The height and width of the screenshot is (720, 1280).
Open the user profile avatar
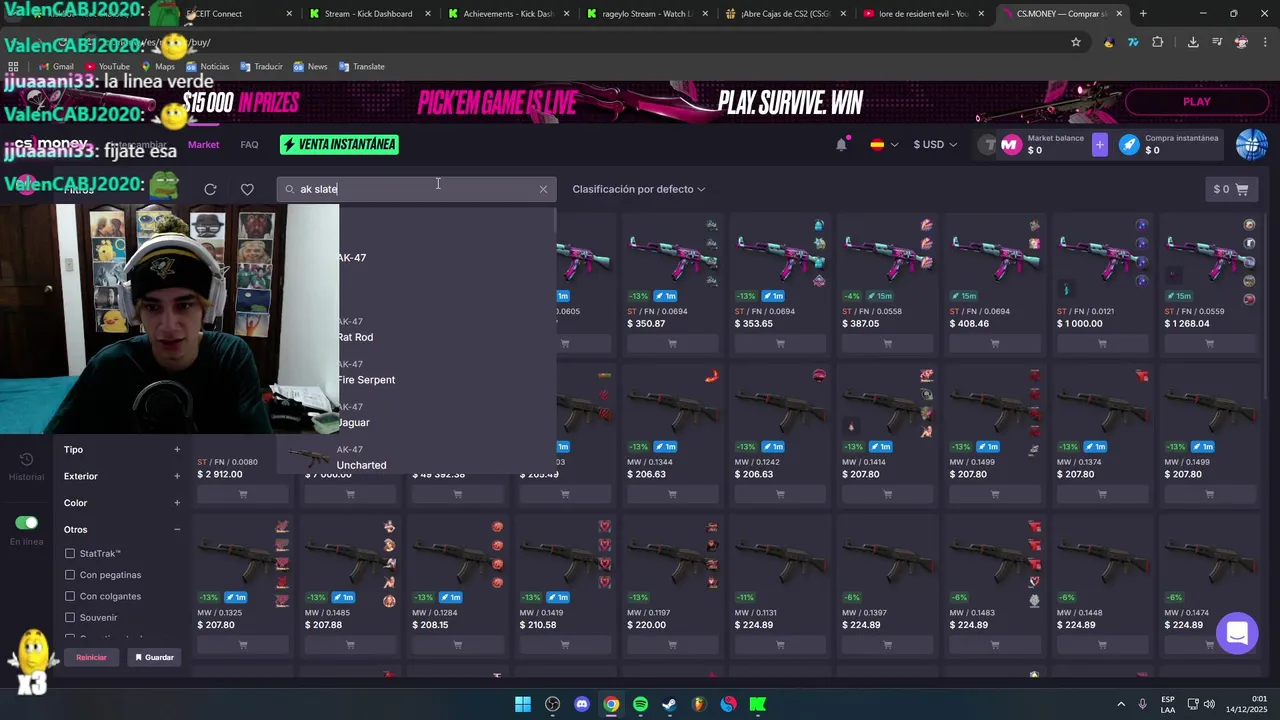point(1251,145)
